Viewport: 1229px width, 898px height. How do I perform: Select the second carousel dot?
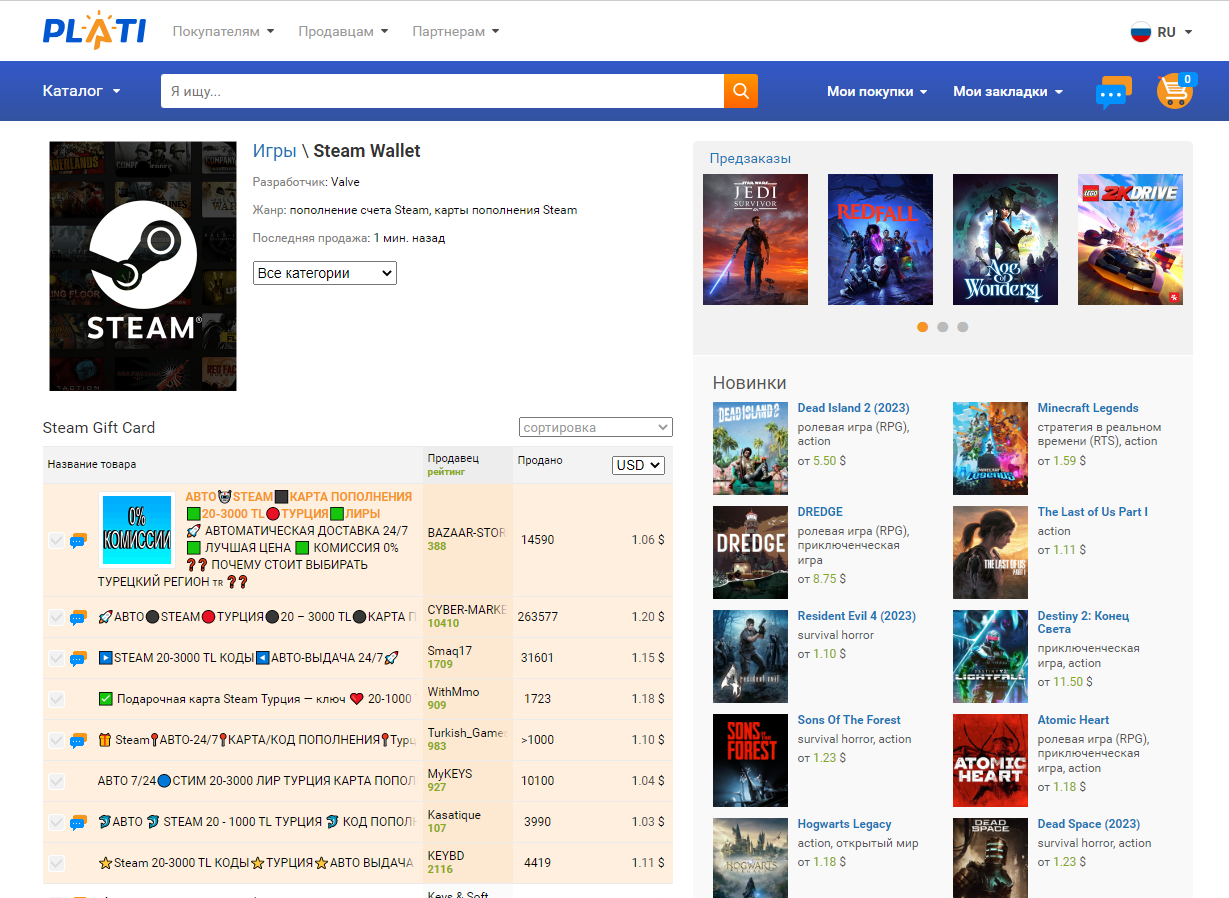[942, 327]
